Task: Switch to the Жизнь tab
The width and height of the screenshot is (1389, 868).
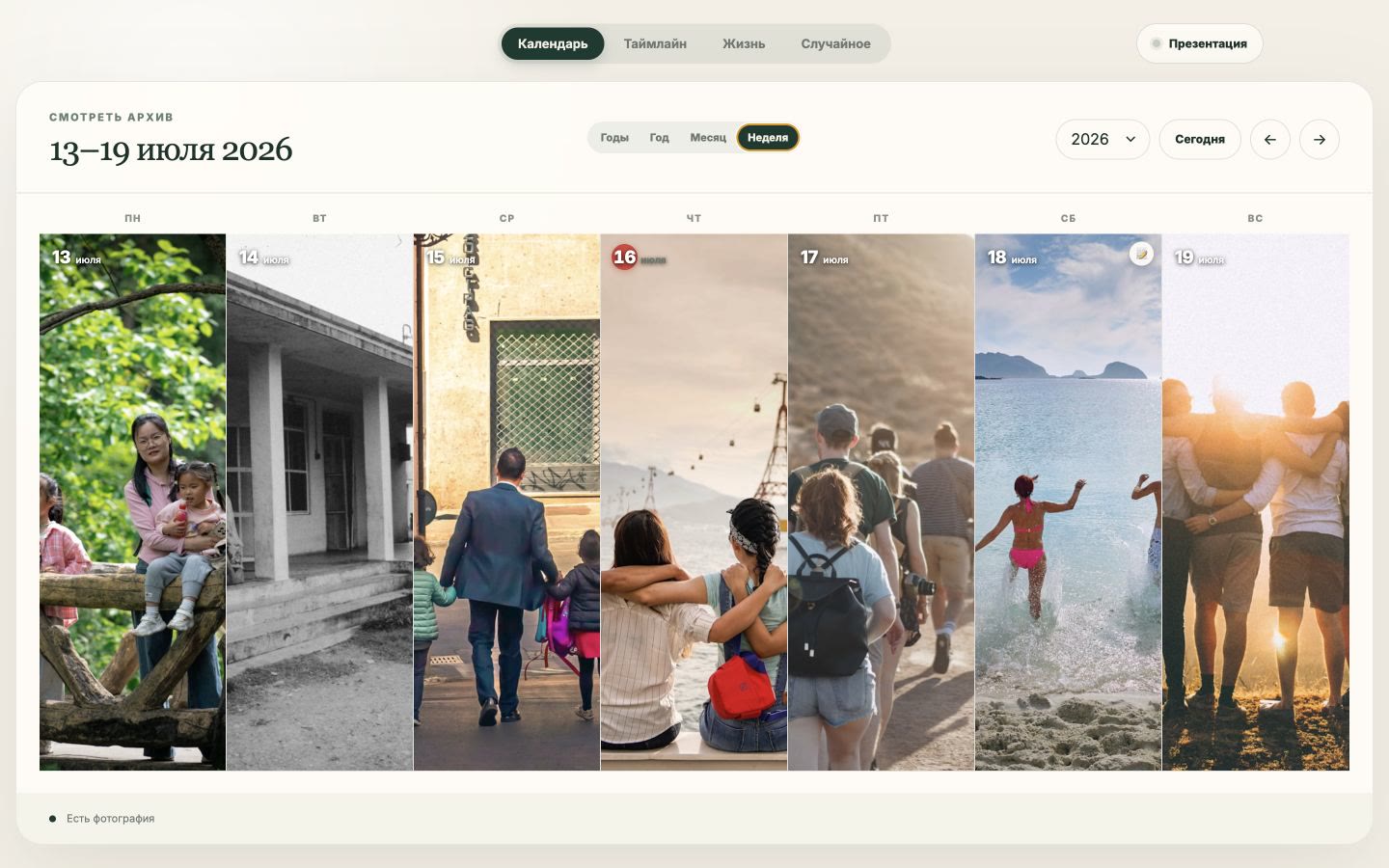Action: coord(744,43)
